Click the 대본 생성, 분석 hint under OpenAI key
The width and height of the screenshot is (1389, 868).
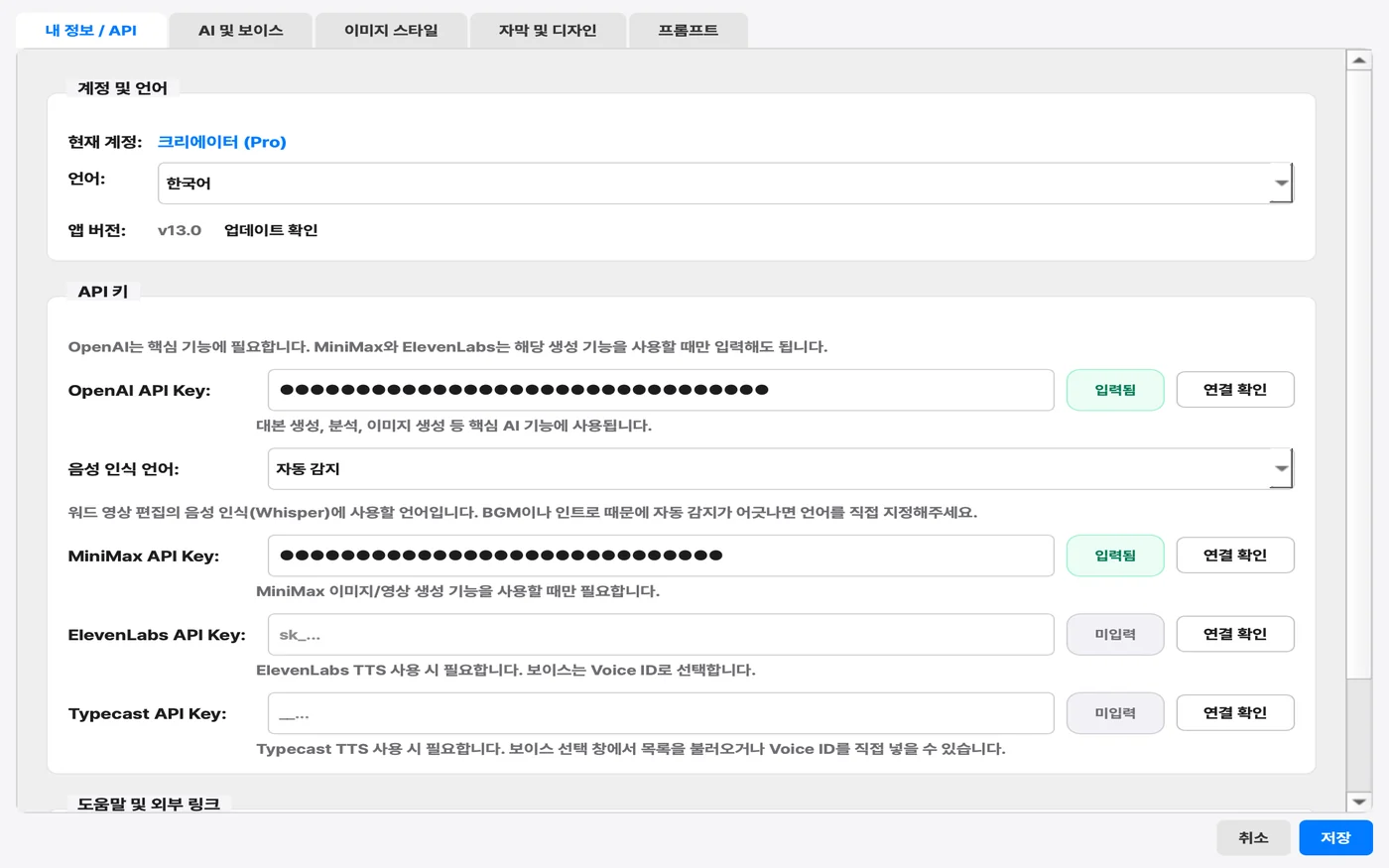454,426
